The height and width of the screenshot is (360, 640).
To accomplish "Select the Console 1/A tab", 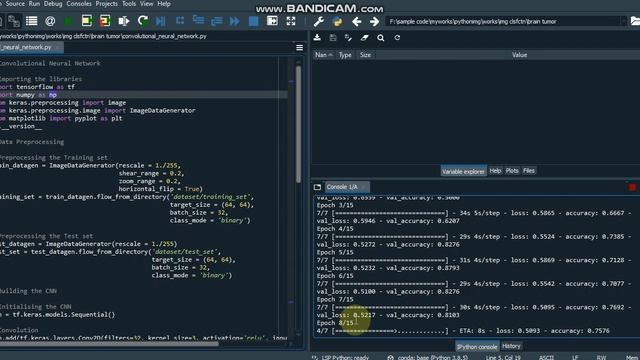I will pos(347,187).
